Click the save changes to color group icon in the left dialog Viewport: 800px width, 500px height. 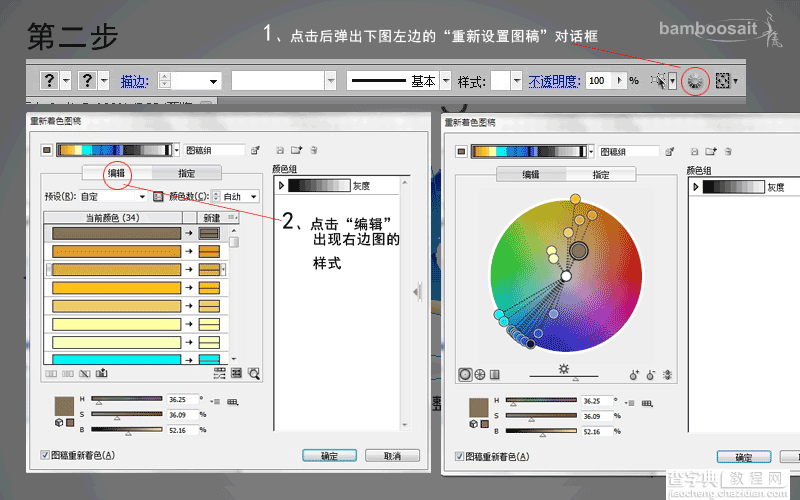(280, 150)
